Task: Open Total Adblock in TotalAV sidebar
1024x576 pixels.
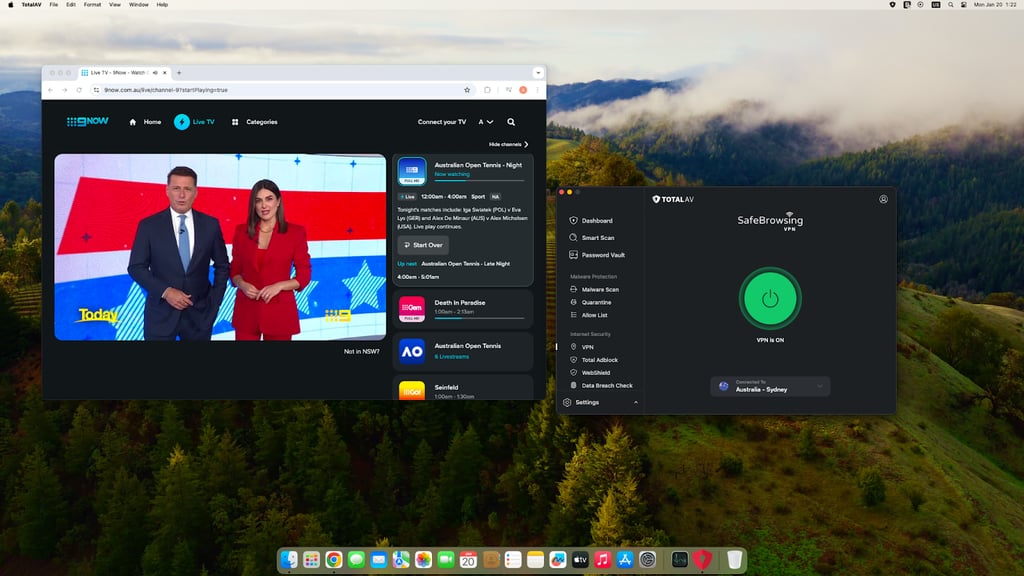Action: pos(594,360)
